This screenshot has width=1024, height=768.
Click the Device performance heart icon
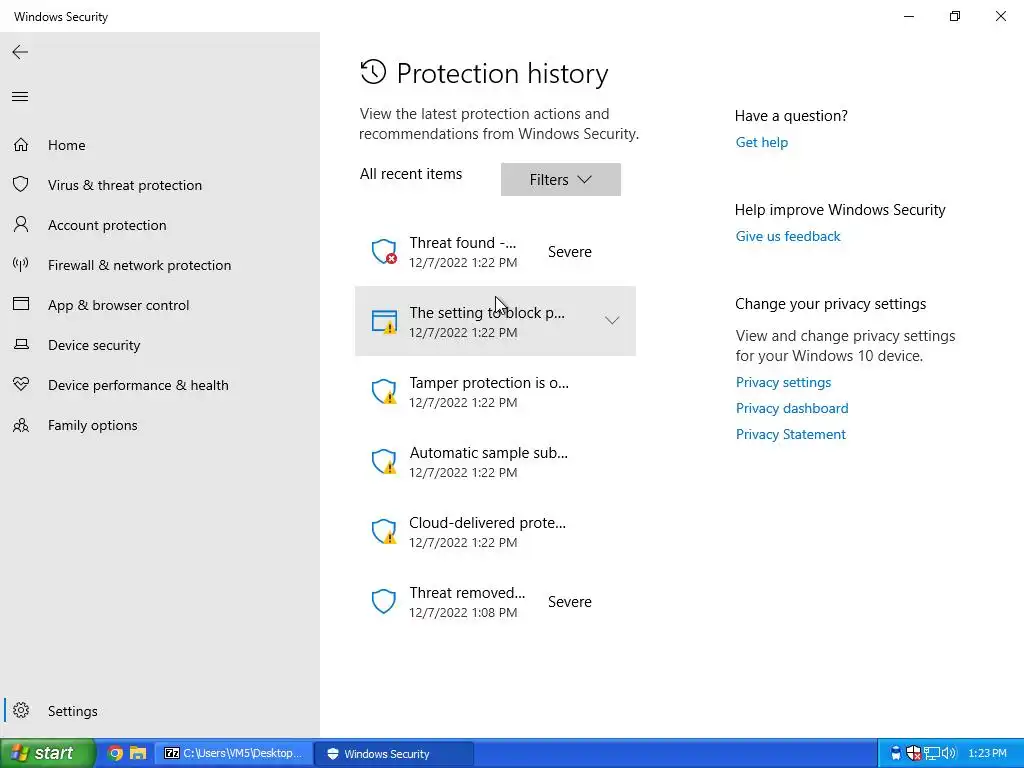pos(21,384)
